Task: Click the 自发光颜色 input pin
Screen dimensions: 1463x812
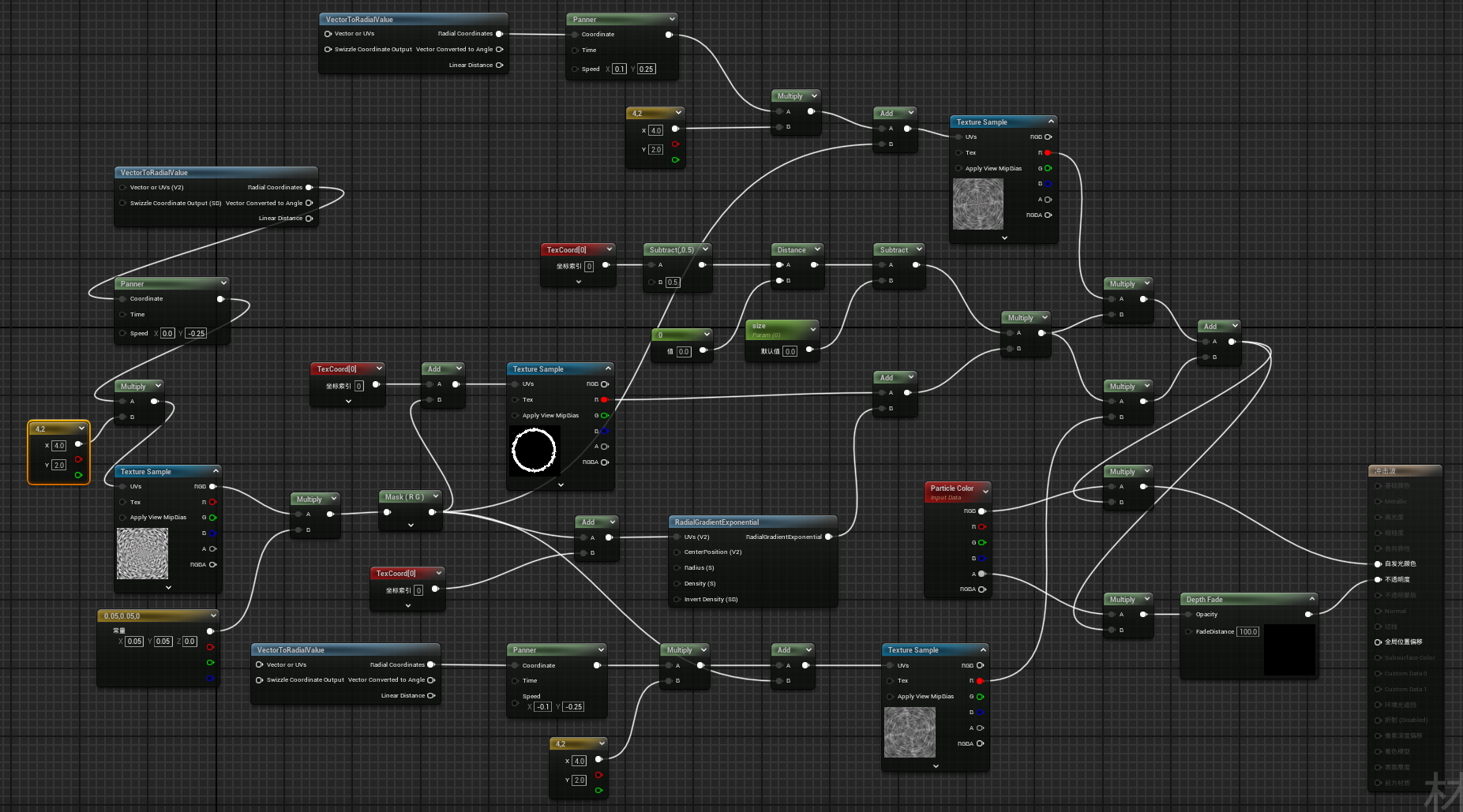Action: 1378,563
